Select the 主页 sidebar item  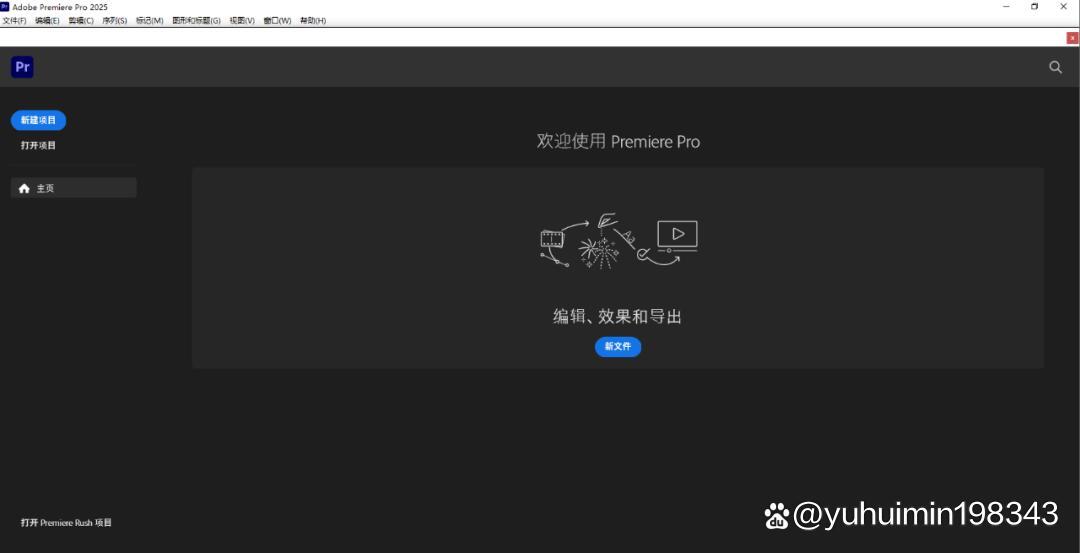[74, 188]
